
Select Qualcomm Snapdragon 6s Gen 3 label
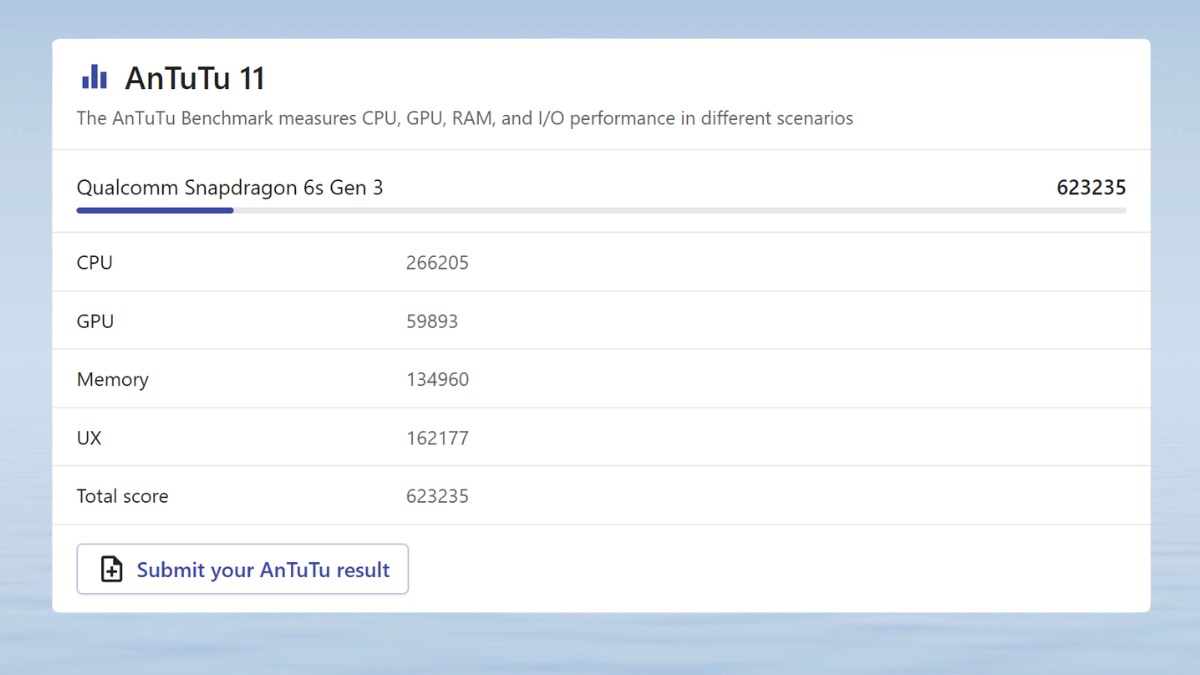tap(230, 187)
